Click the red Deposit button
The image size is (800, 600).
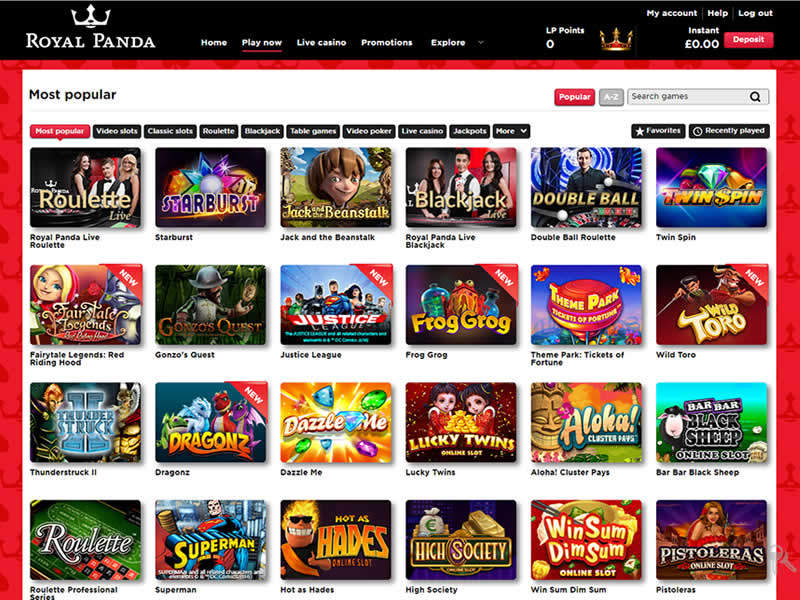click(748, 40)
